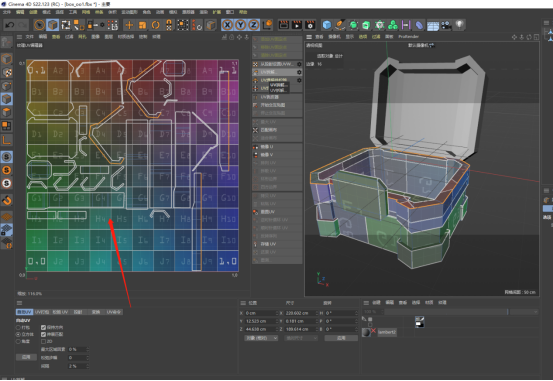Viewport: 553px width, 381px height.
Task: Open the size mode dropdown in coordinates panel
Action: pyautogui.click(x=301, y=338)
